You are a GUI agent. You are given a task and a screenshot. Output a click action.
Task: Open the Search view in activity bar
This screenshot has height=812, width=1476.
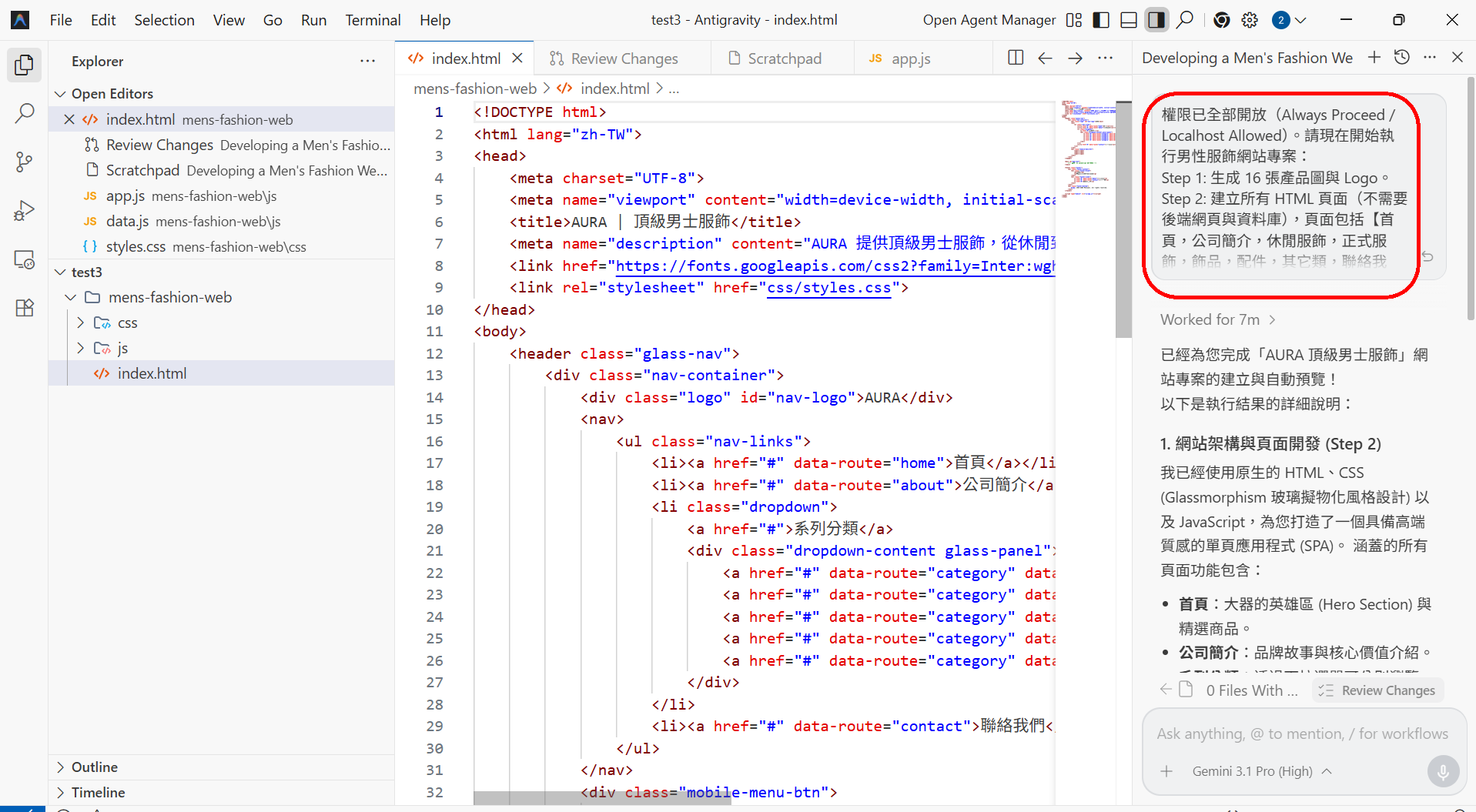tap(25, 114)
